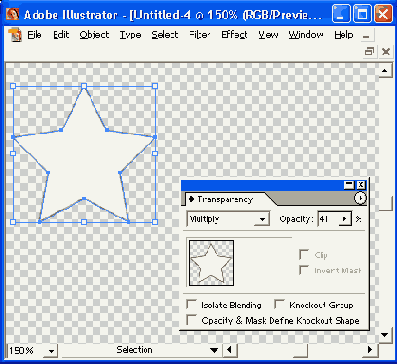Click the star's top anchor point
This screenshot has height=364, width=397.
(84, 86)
